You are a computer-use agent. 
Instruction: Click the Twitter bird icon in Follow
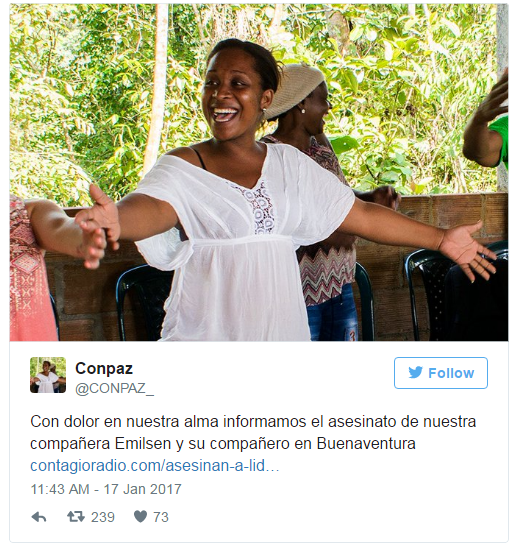[415, 373]
